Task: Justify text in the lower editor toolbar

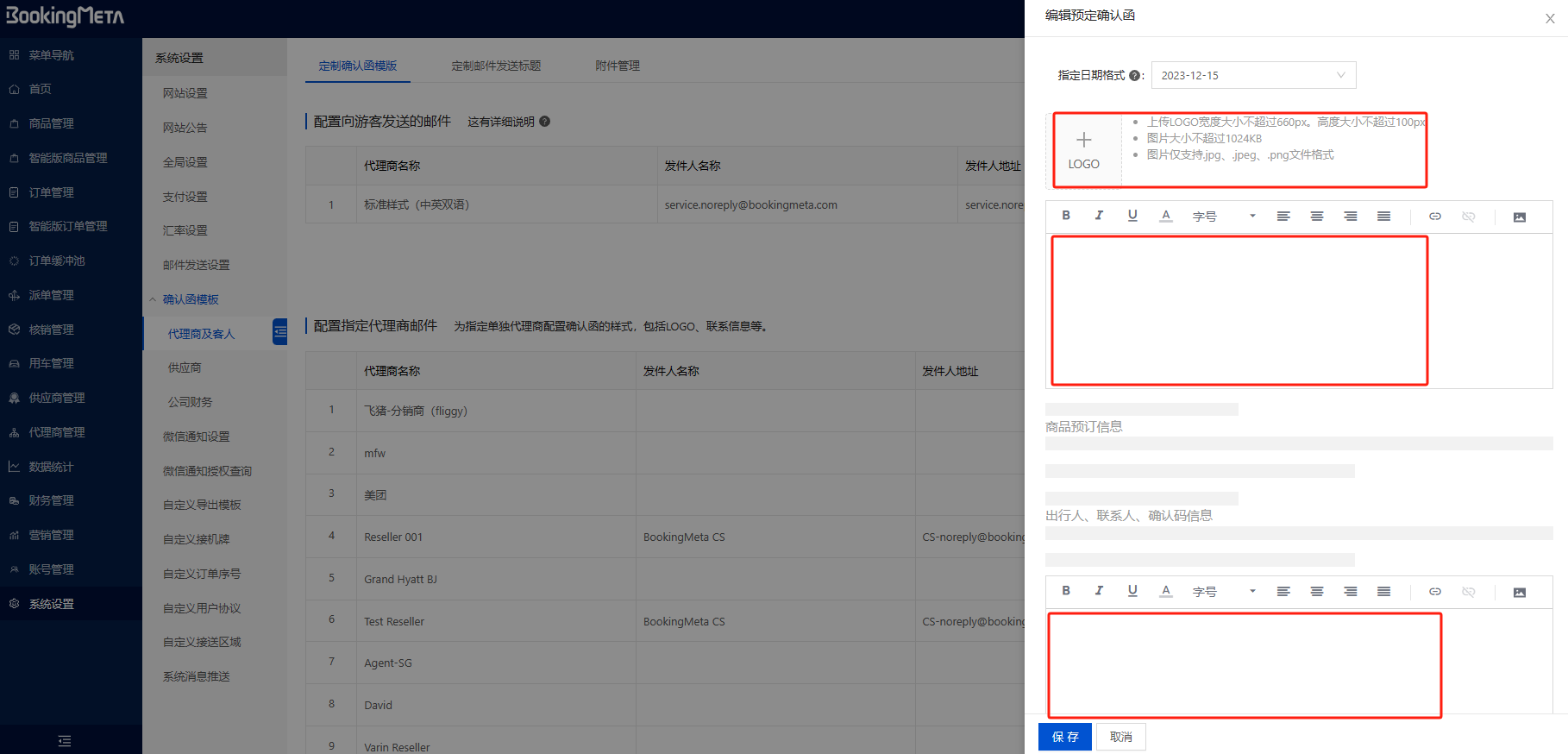Action: [x=1383, y=592]
